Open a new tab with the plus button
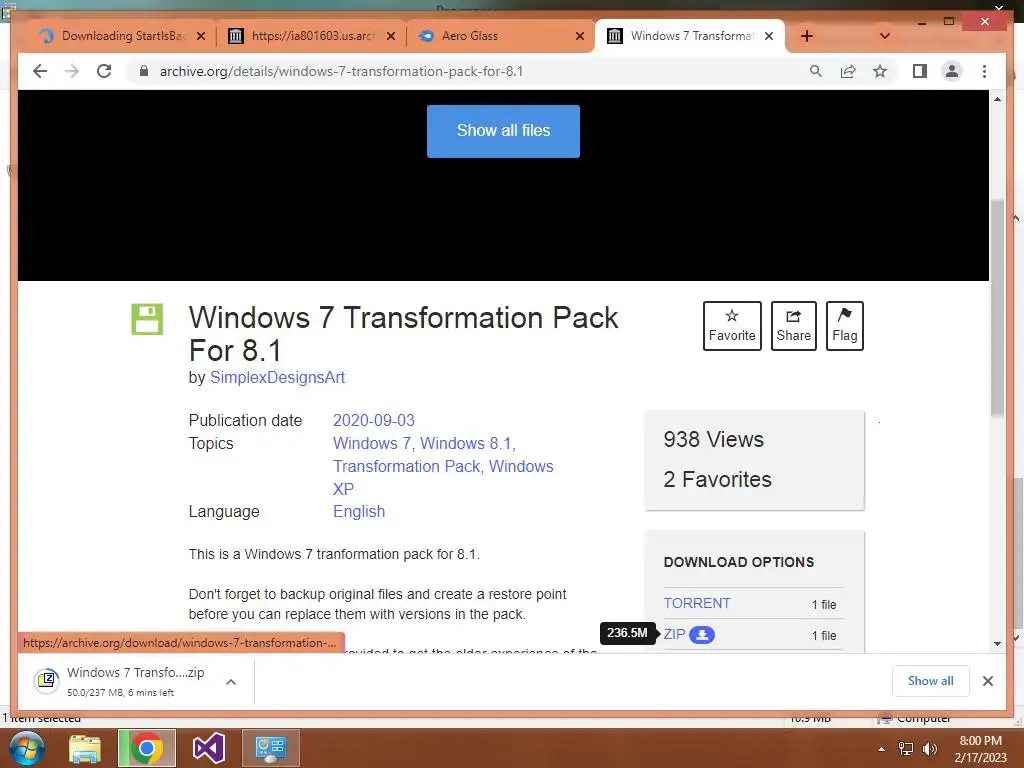The width and height of the screenshot is (1024, 768). point(807,36)
